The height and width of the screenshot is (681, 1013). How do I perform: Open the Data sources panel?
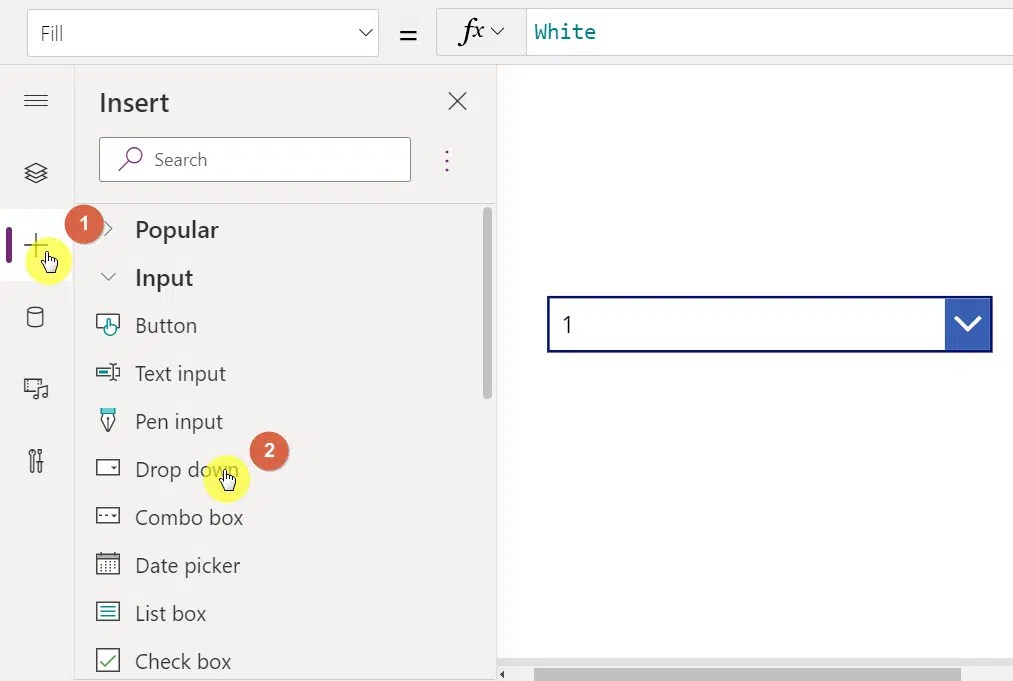pos(36,317)
